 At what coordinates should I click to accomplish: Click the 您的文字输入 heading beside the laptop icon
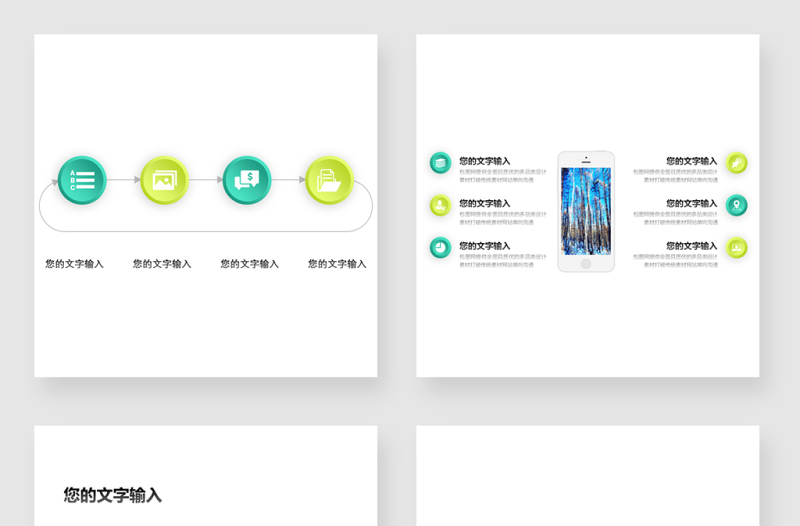click(x=692, y=245)
